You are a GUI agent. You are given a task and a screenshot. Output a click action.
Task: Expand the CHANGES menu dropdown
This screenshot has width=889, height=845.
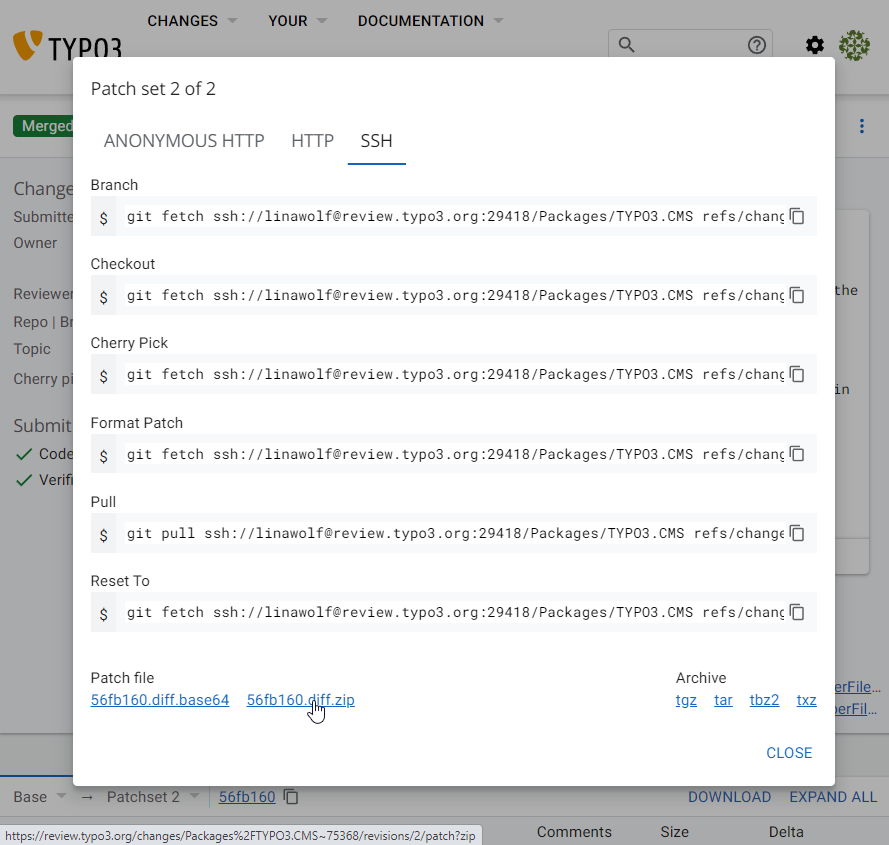[192, 21]
